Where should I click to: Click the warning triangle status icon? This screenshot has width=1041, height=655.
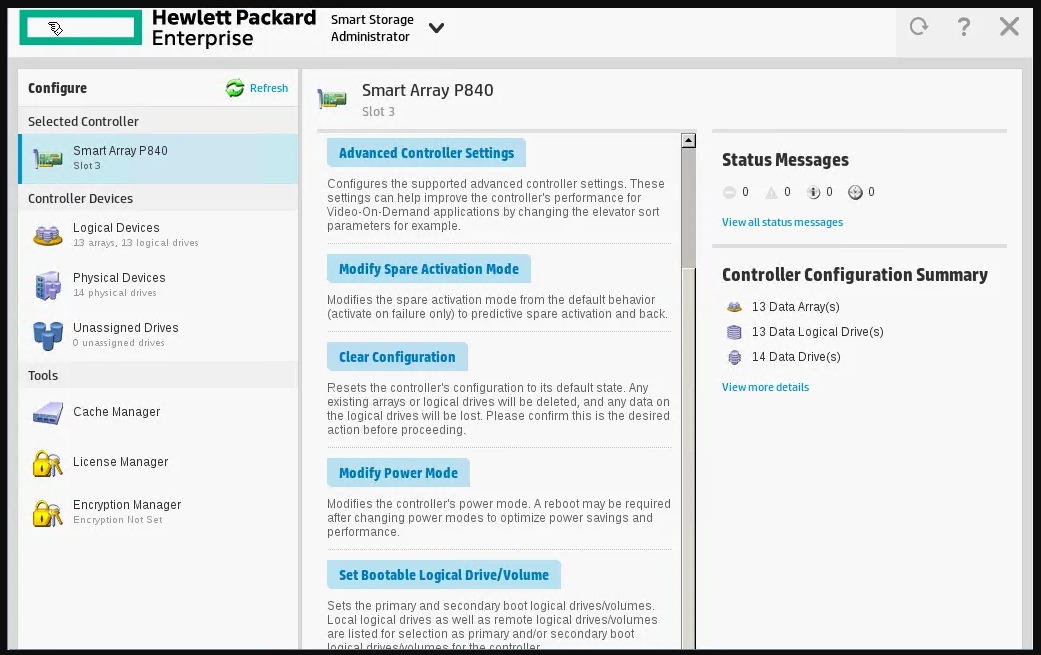pyautogui.click(x=771, y=192)
